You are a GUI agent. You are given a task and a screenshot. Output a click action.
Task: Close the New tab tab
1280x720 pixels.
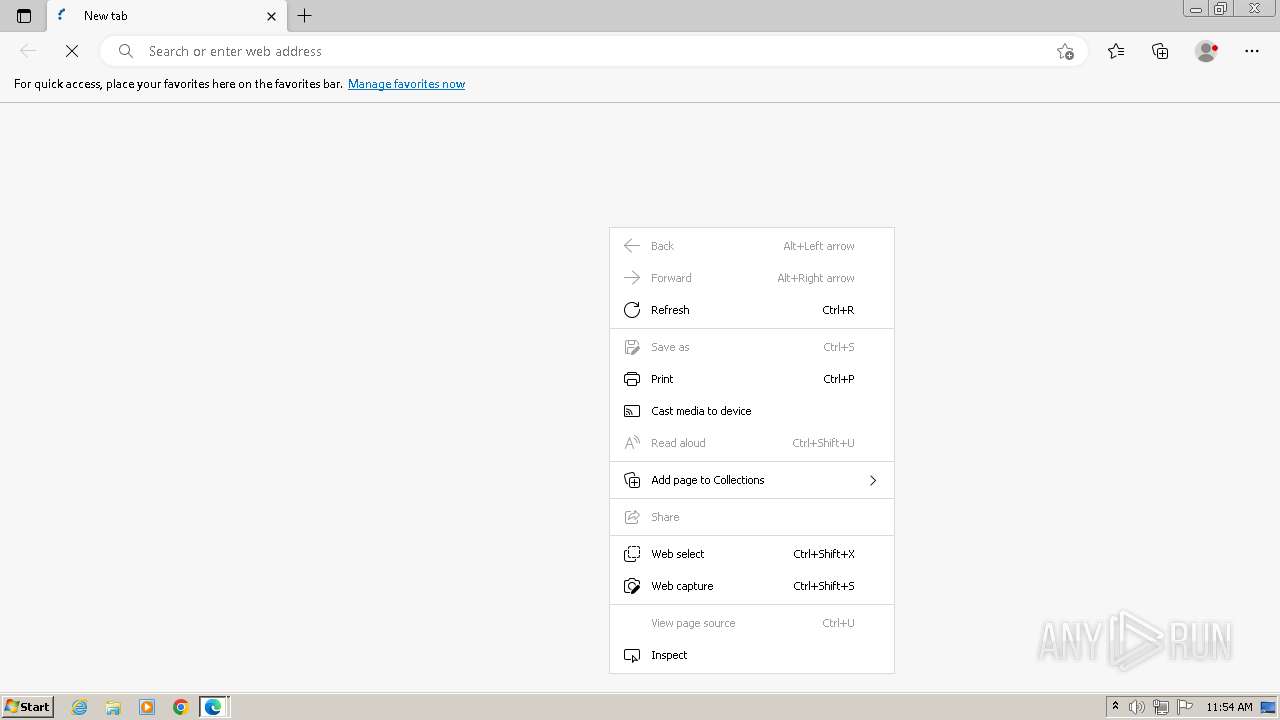[271, 16]
